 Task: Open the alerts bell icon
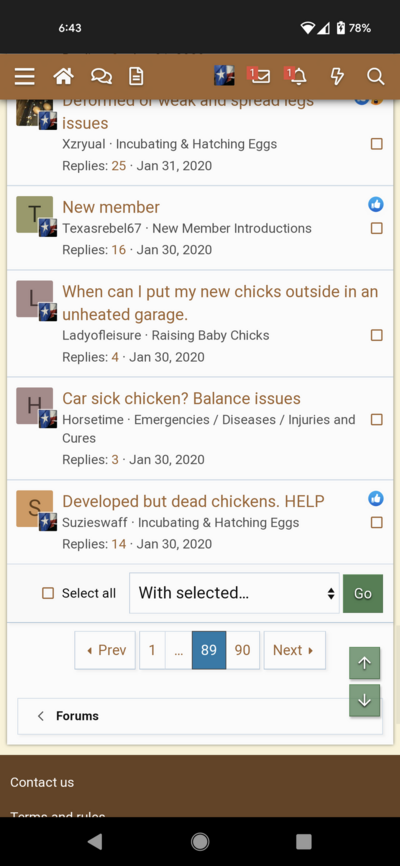[296, 77]
